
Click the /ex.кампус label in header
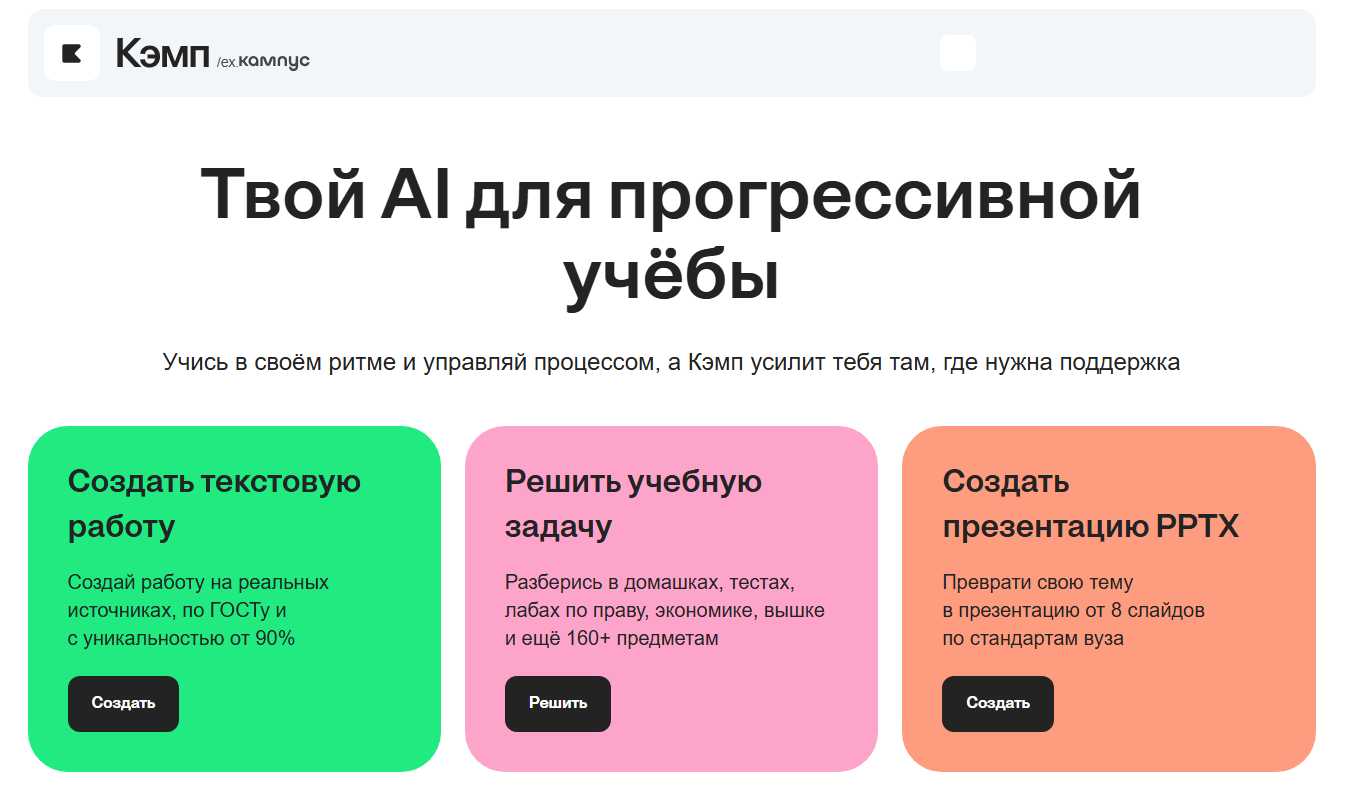[x=263, y=61]
